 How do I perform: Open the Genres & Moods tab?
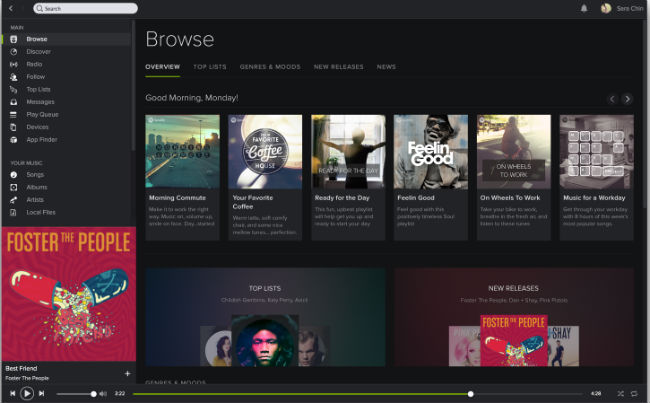point(270,67)
